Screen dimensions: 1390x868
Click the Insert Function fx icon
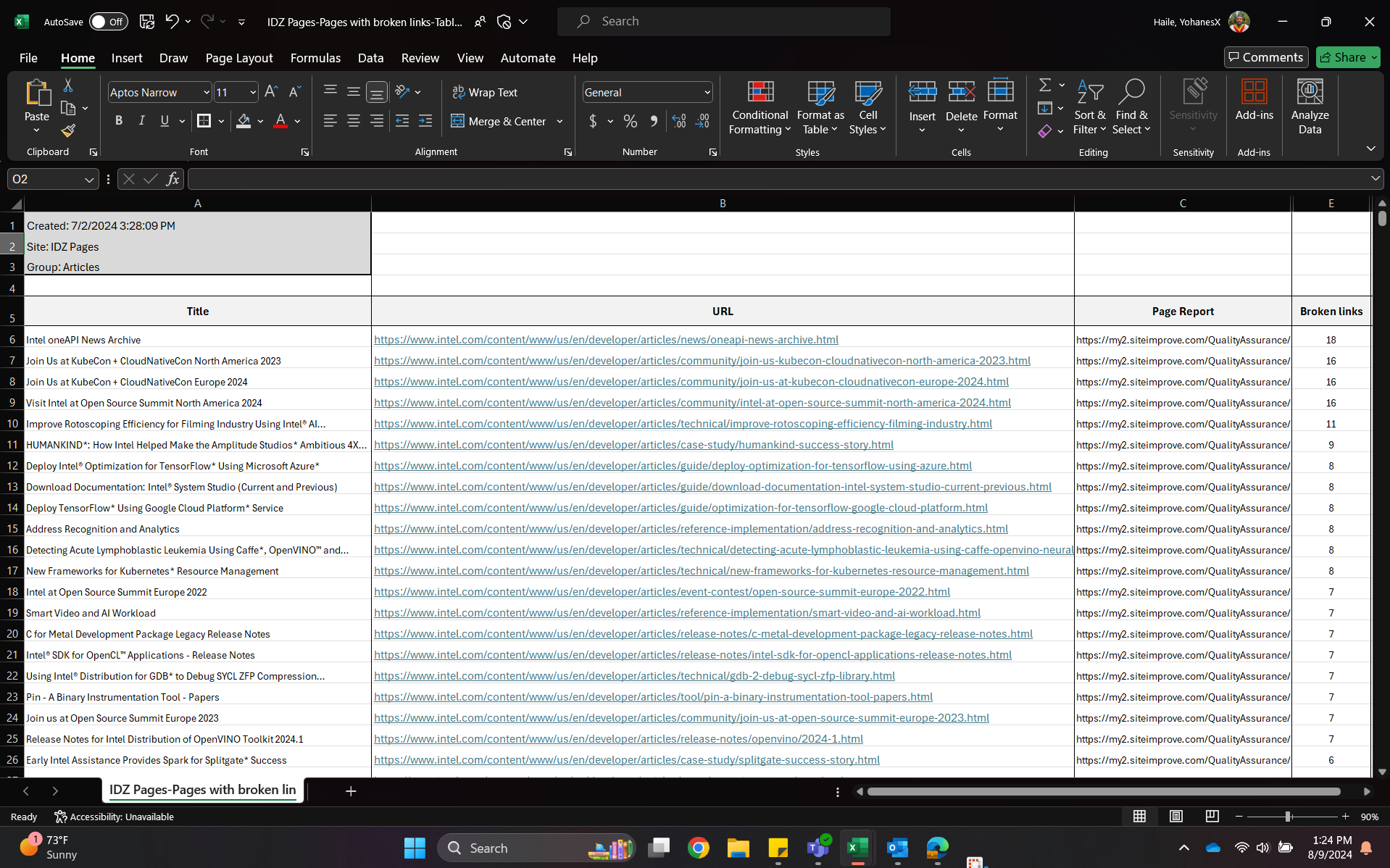click(x=172, y=179)
